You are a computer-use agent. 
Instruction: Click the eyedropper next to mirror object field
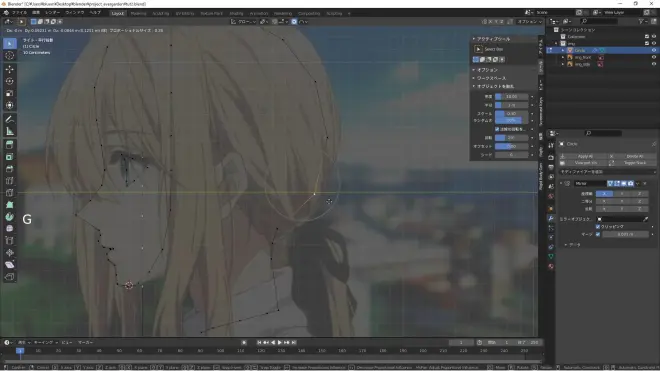coord(646,219)
